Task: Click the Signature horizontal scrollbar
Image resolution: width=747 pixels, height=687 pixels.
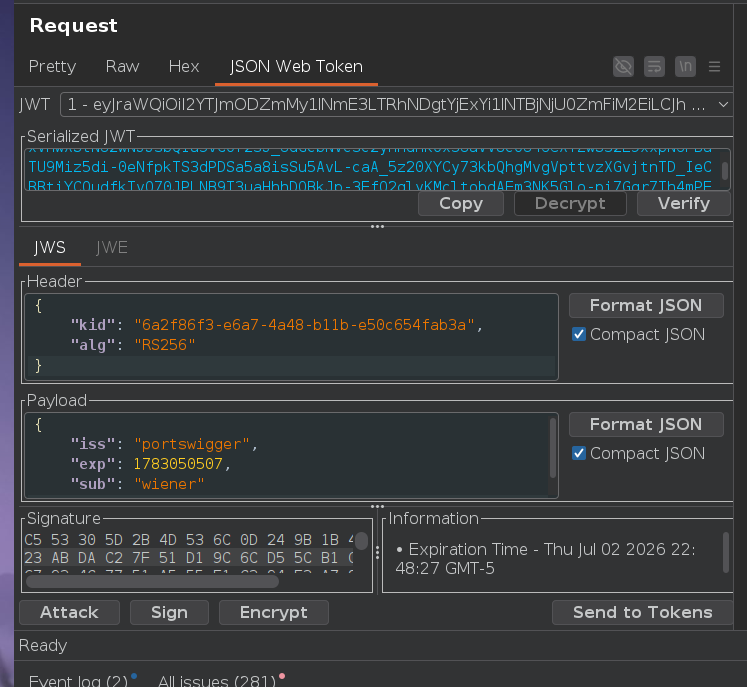Action: pos(152,581)
